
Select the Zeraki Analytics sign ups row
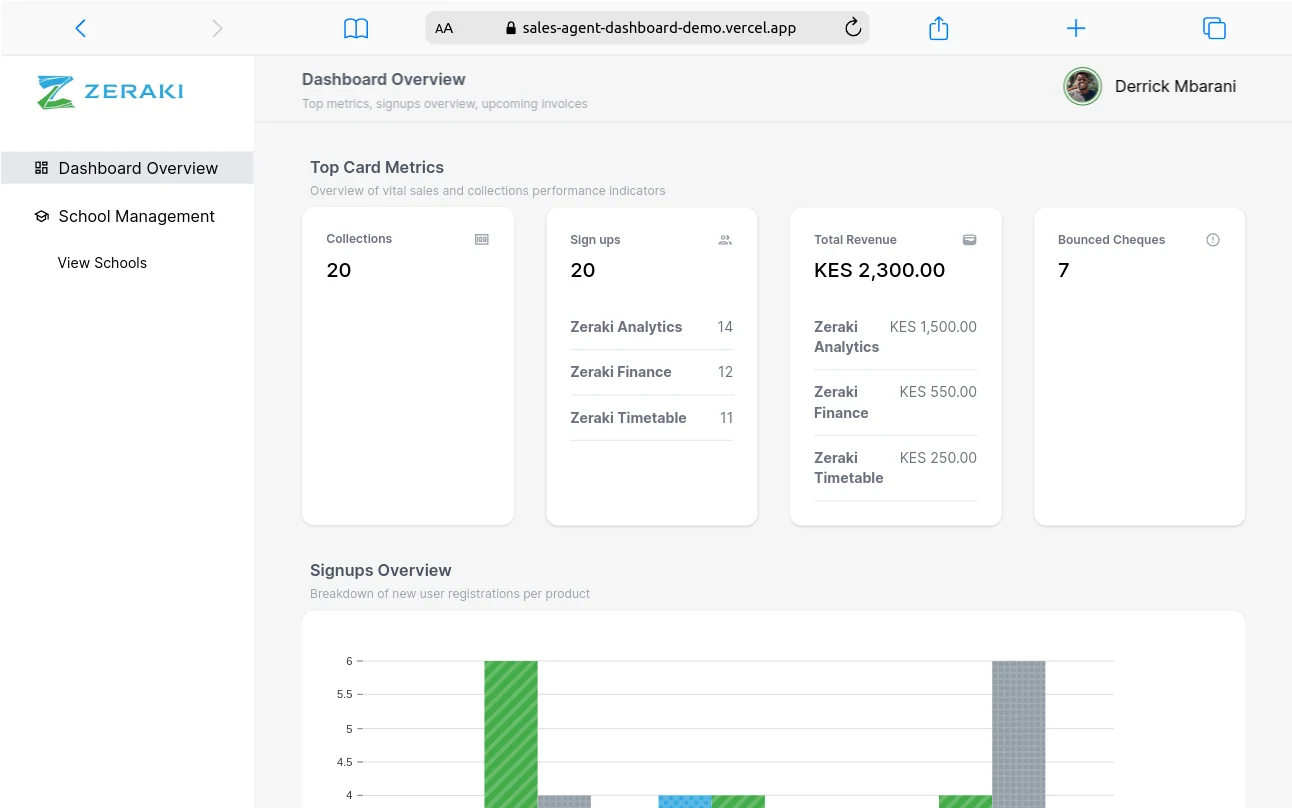tap(652, 327)
